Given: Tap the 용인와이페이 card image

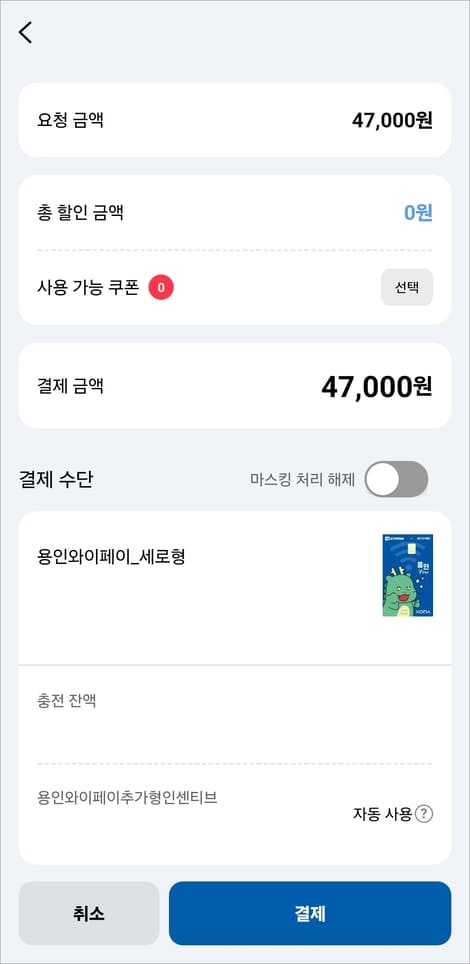Looking at the screenshot, I should 407,575.
